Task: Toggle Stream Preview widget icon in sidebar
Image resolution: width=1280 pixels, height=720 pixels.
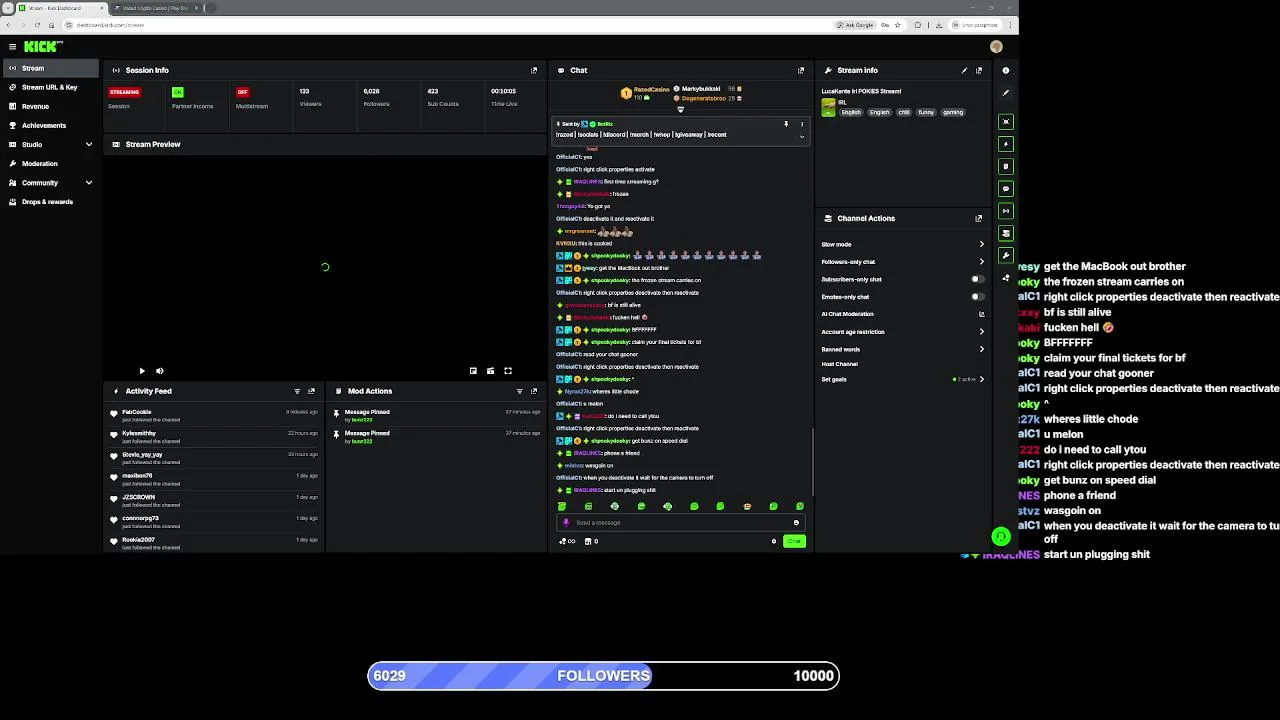Action: coord(1006,122)
